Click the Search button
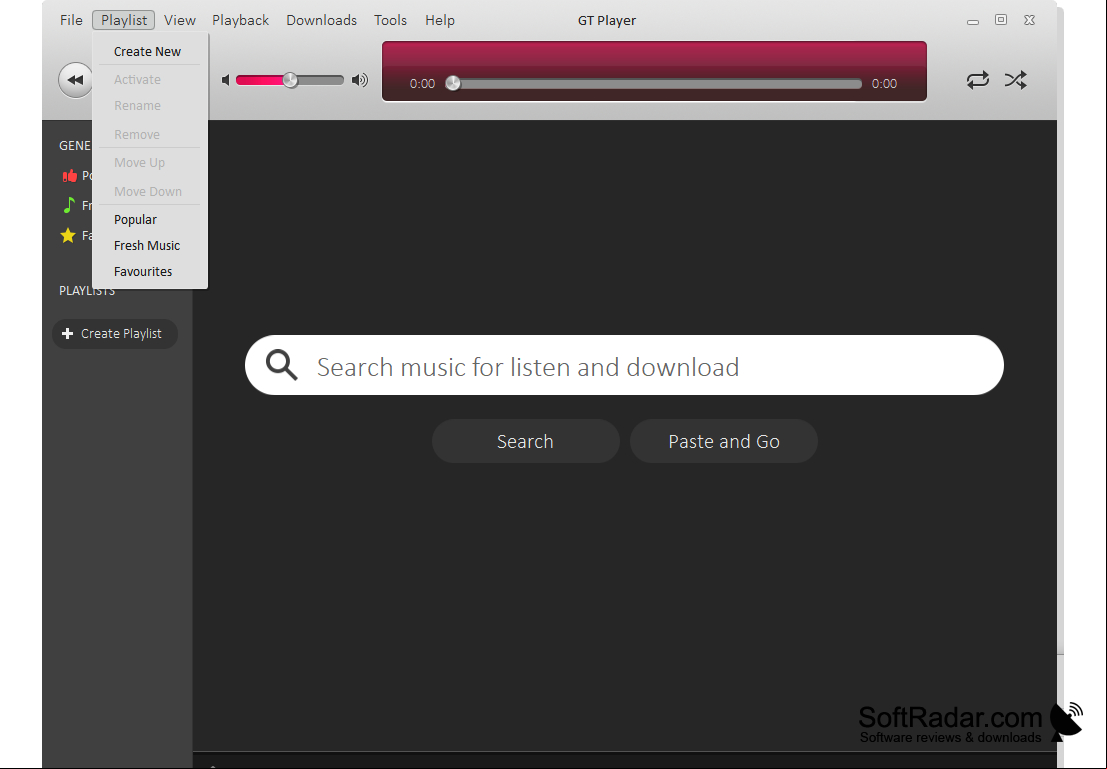Viewport: 1107px width, 769px height. pyautogui.click(x=525, y=441)
